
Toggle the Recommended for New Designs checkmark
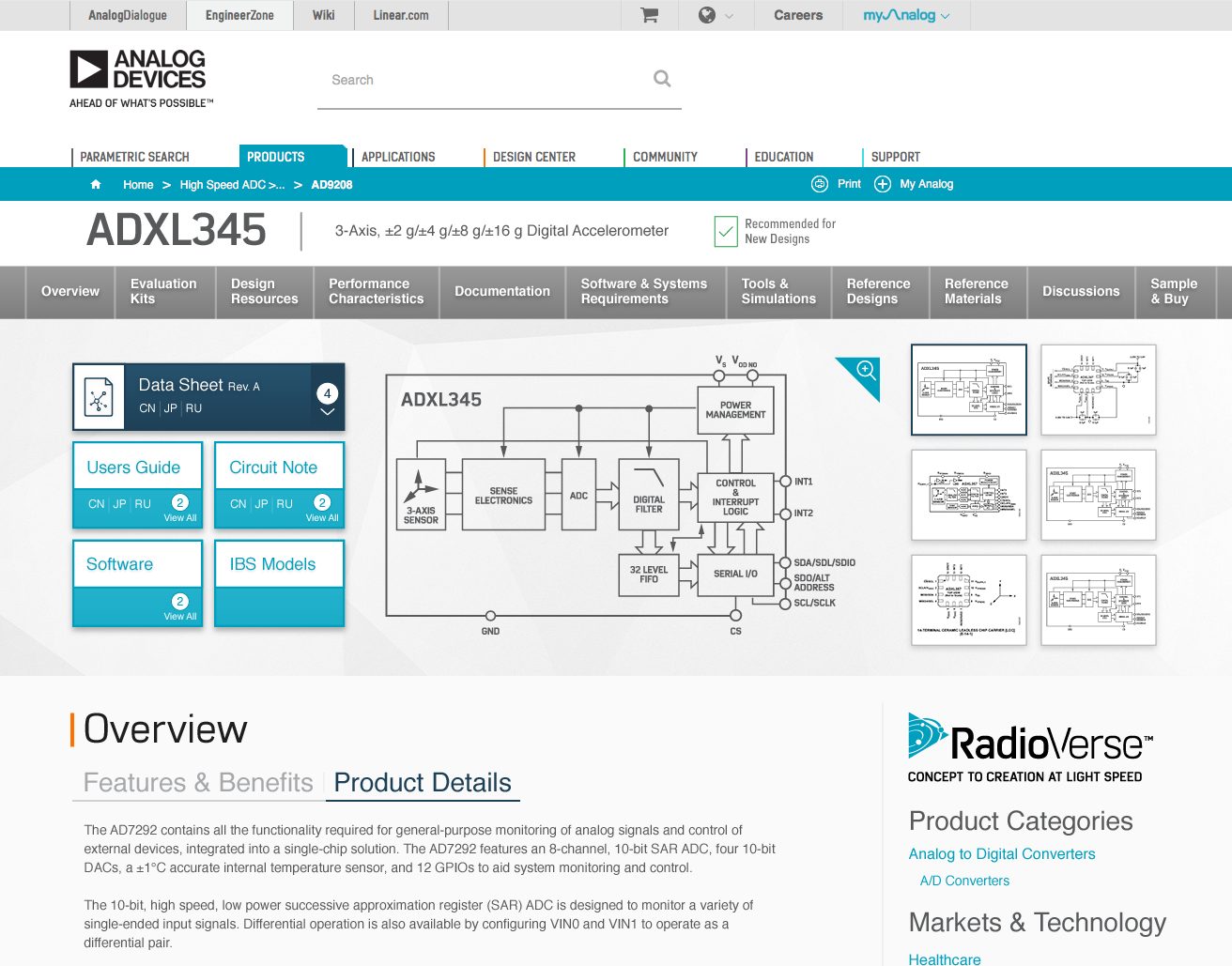(x=726, y=231)
